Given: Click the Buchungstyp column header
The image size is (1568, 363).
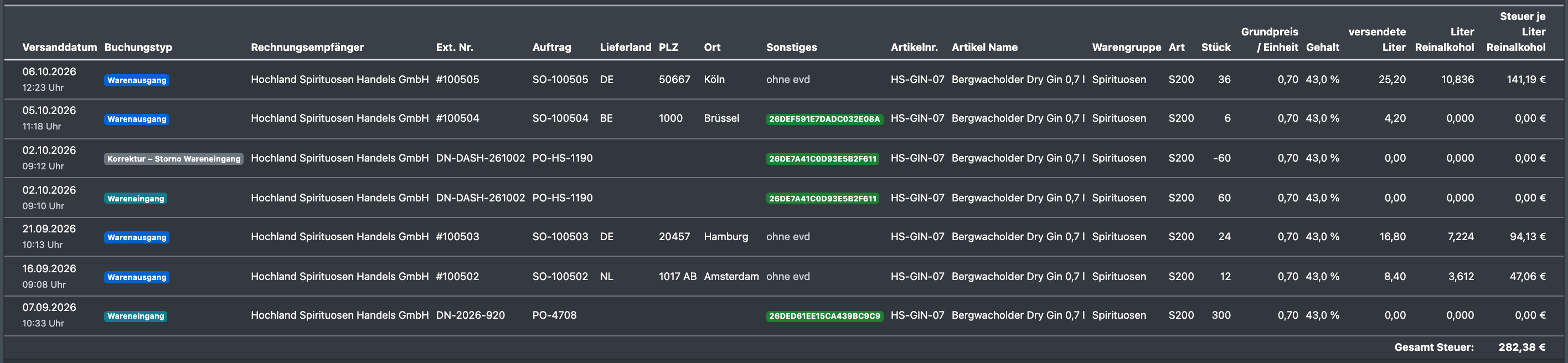Looking at the screenshot, I should (138, 48).
